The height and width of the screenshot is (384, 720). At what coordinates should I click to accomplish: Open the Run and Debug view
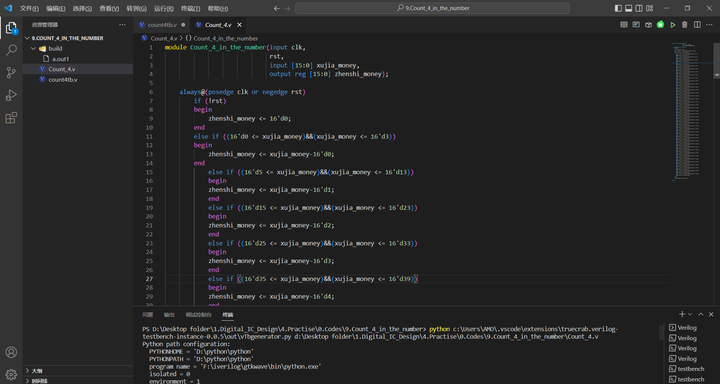[x=11, y=95]
